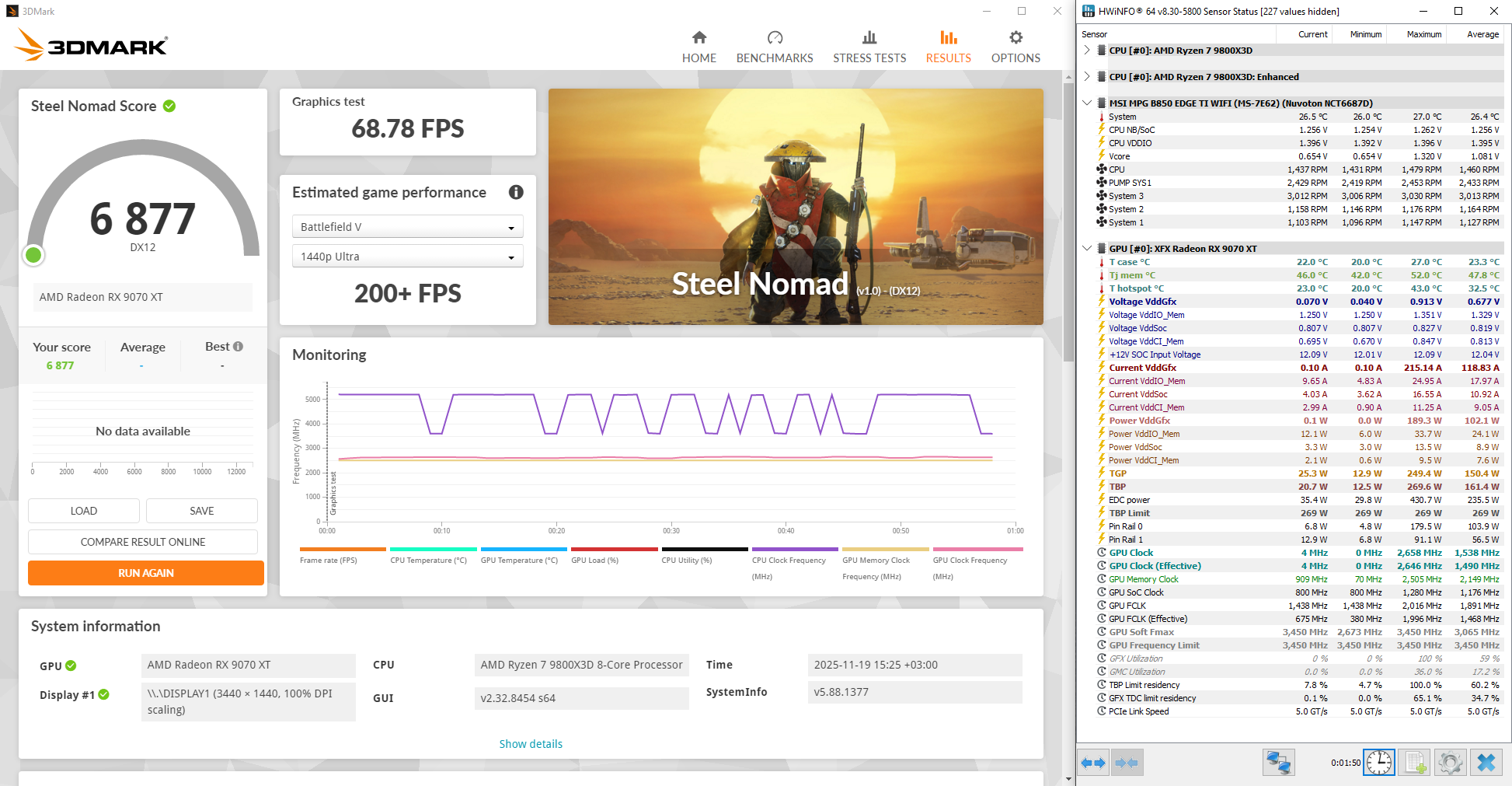Click the "6 877" score in the gauge
1512x786 pixels.
point(143,218)
